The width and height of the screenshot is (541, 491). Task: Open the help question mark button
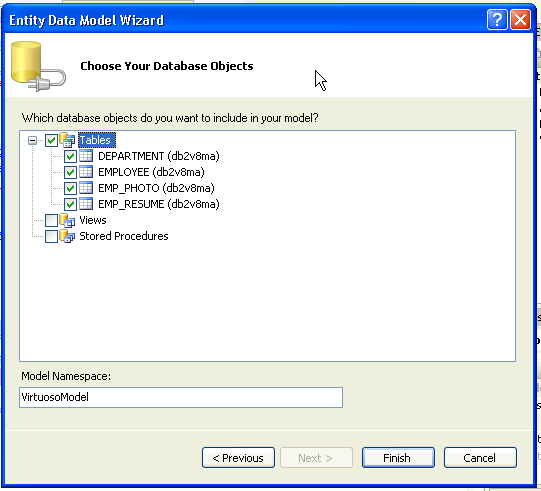[x=497, y=20]
